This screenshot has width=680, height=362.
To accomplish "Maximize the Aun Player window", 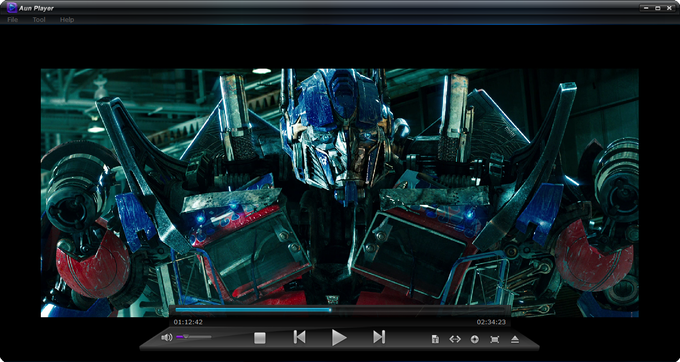I will (657, 8).
